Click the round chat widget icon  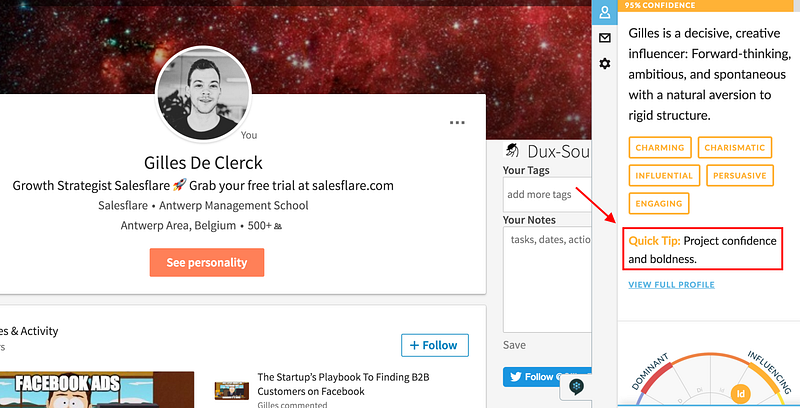[x=577, y=387]
